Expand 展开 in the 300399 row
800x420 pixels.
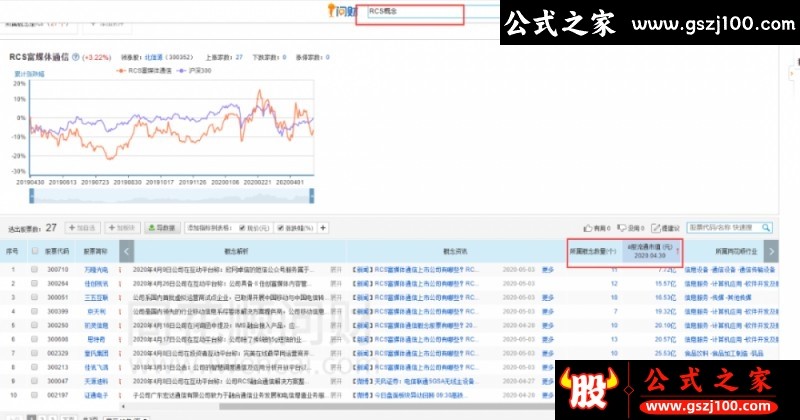pyautogui.click(x=336, y=311)
